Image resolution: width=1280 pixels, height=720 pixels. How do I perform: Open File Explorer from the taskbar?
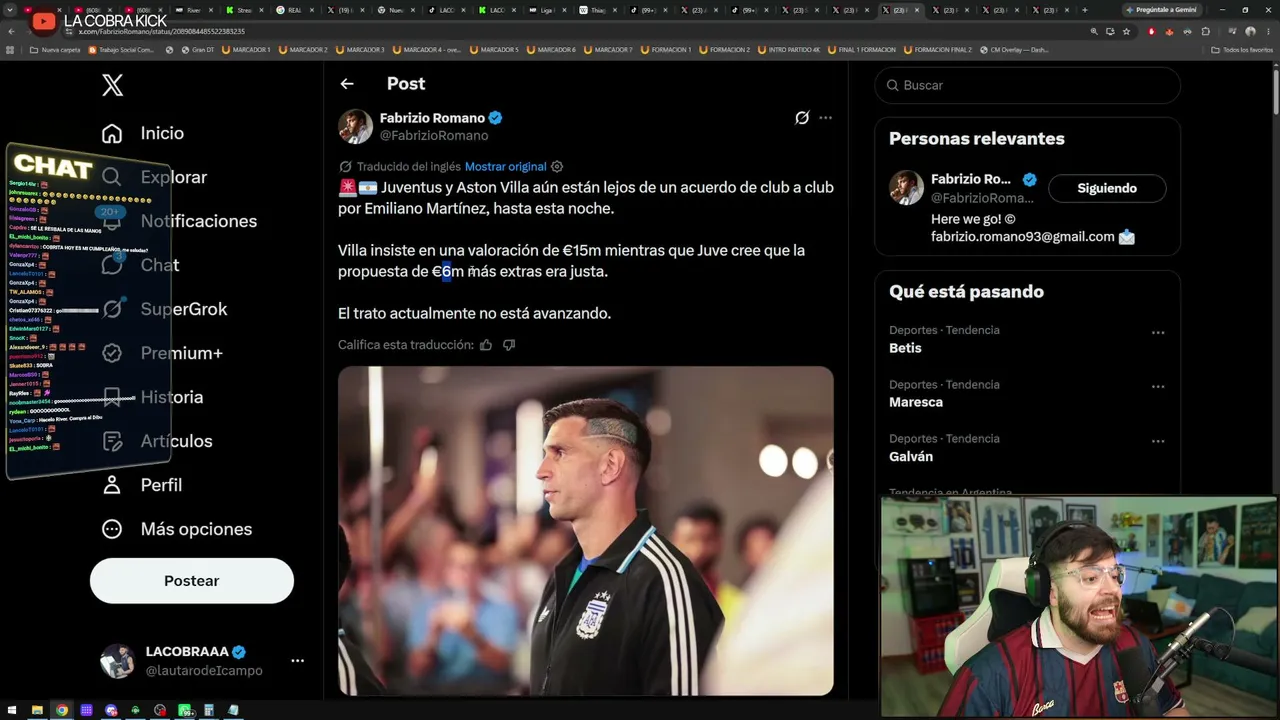click(37, 710)
